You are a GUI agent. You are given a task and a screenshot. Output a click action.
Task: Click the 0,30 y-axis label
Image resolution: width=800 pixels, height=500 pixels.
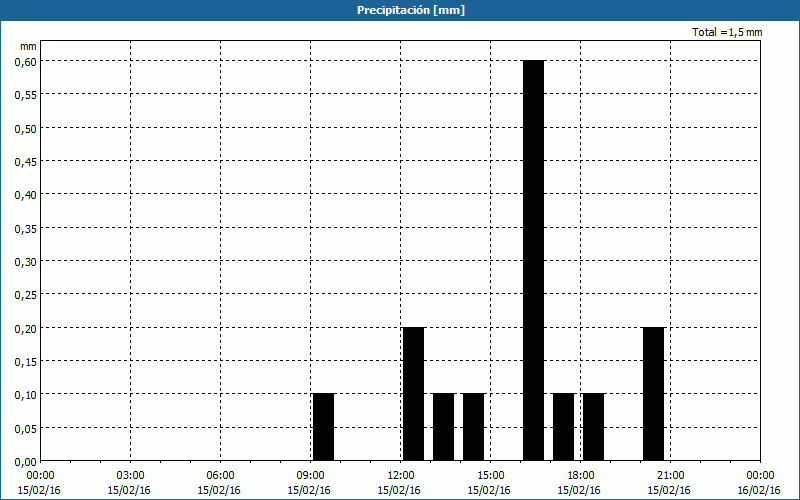(26, 261)
